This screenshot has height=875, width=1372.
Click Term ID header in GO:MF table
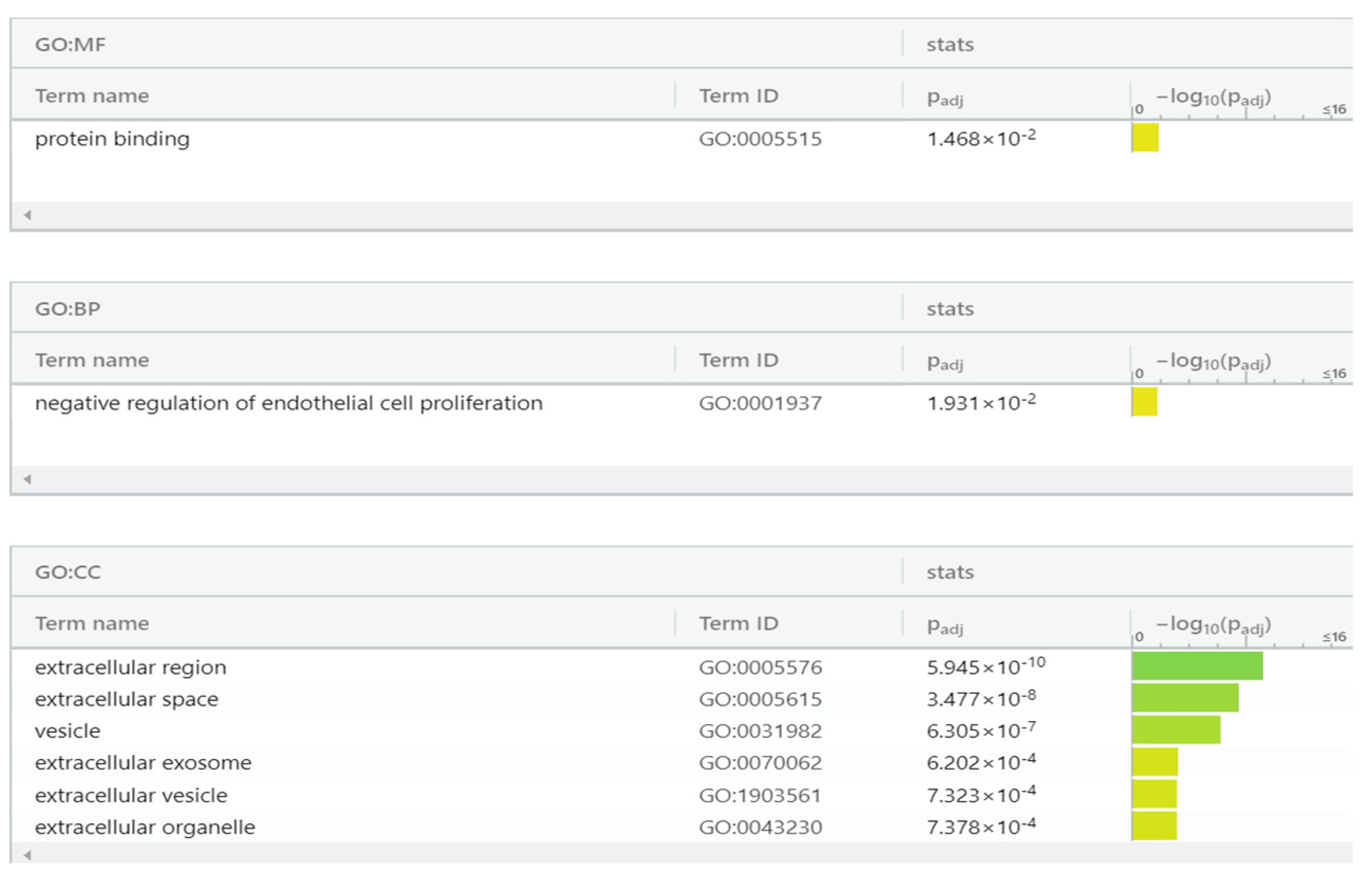click(x=738, y=96)
